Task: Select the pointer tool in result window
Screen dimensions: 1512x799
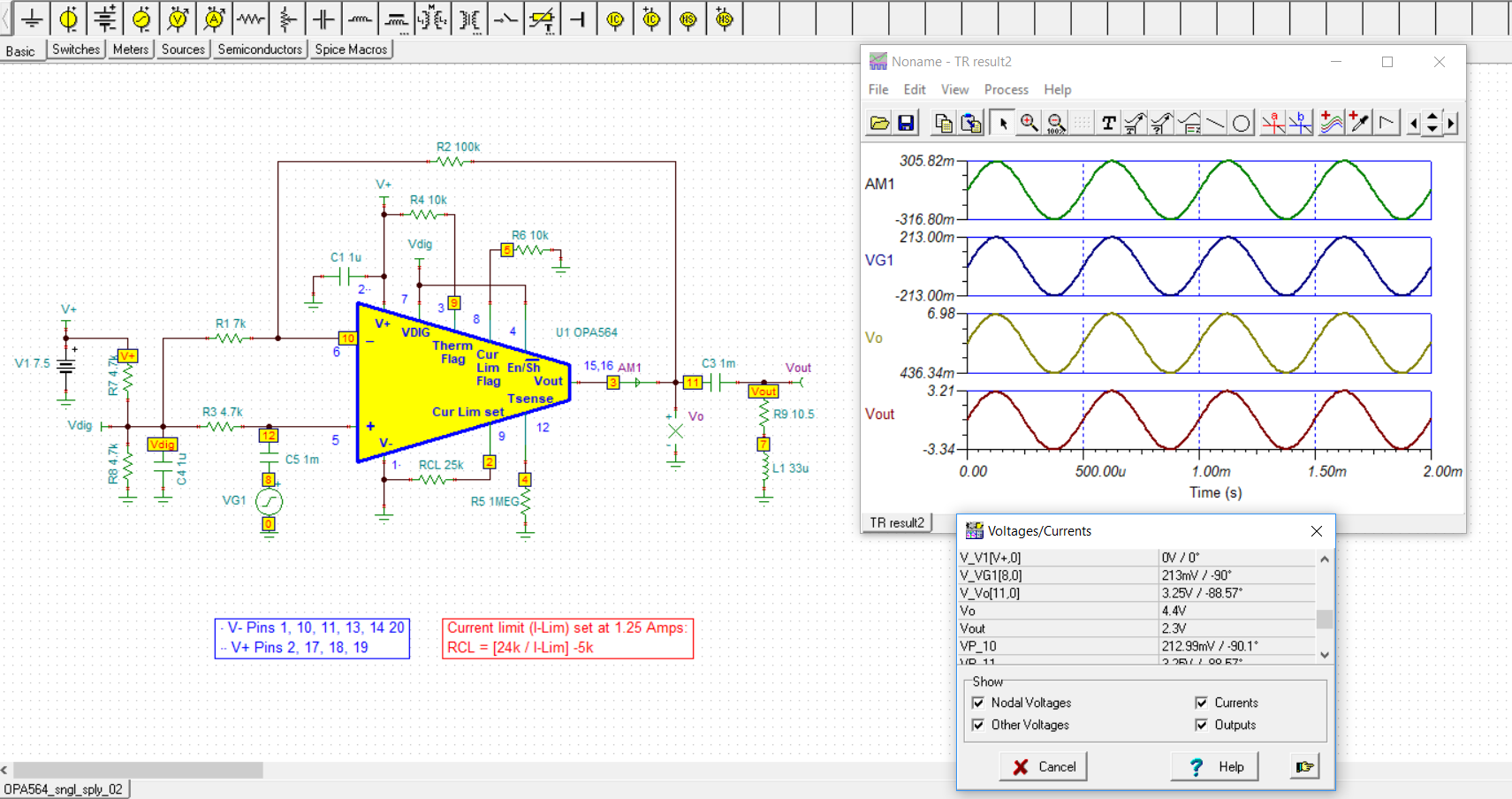Action: [x=1002, y=123]
